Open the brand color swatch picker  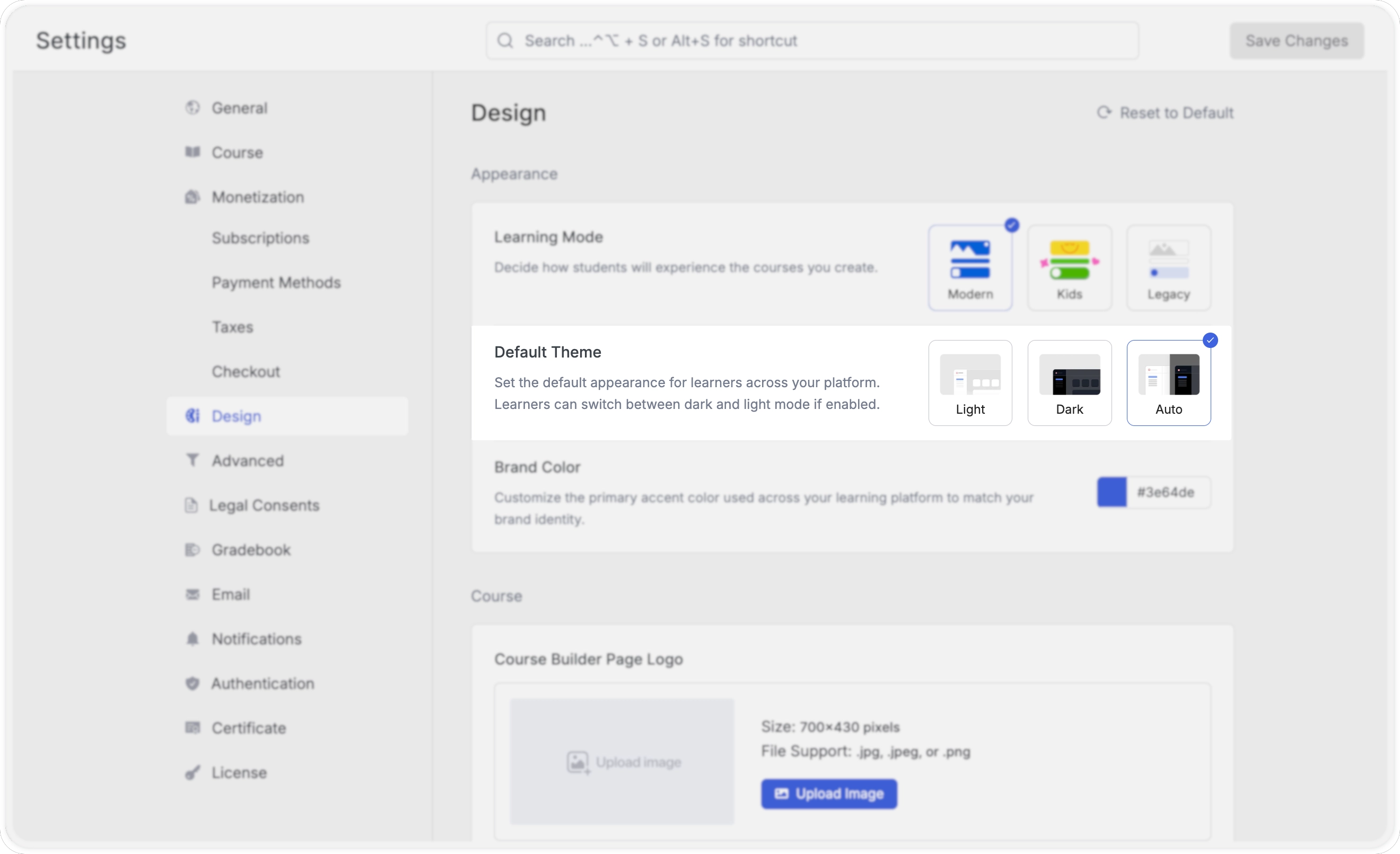coord(1112,492)
